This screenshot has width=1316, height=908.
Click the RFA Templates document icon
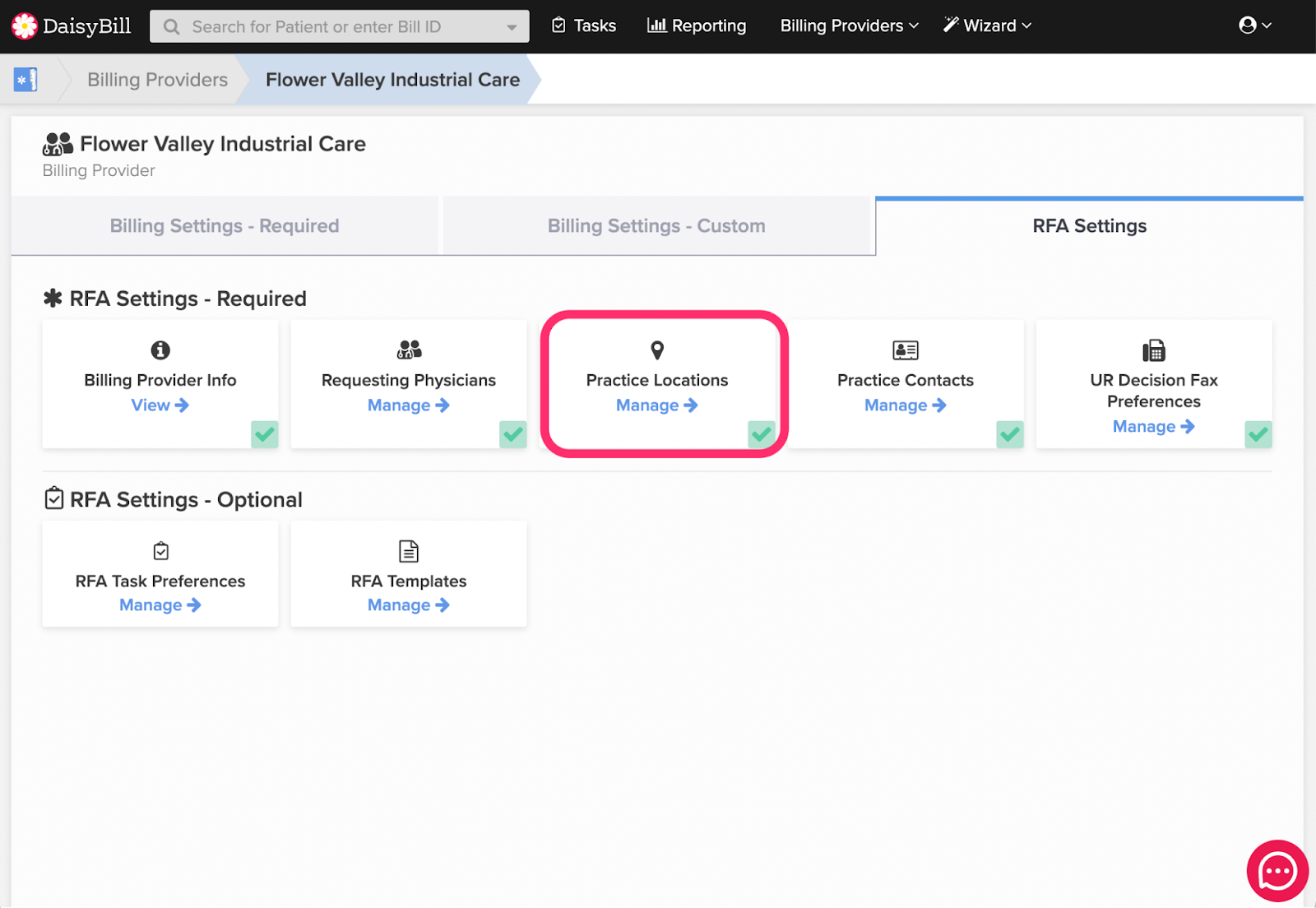pyautogui.click(x=409, y=551)
